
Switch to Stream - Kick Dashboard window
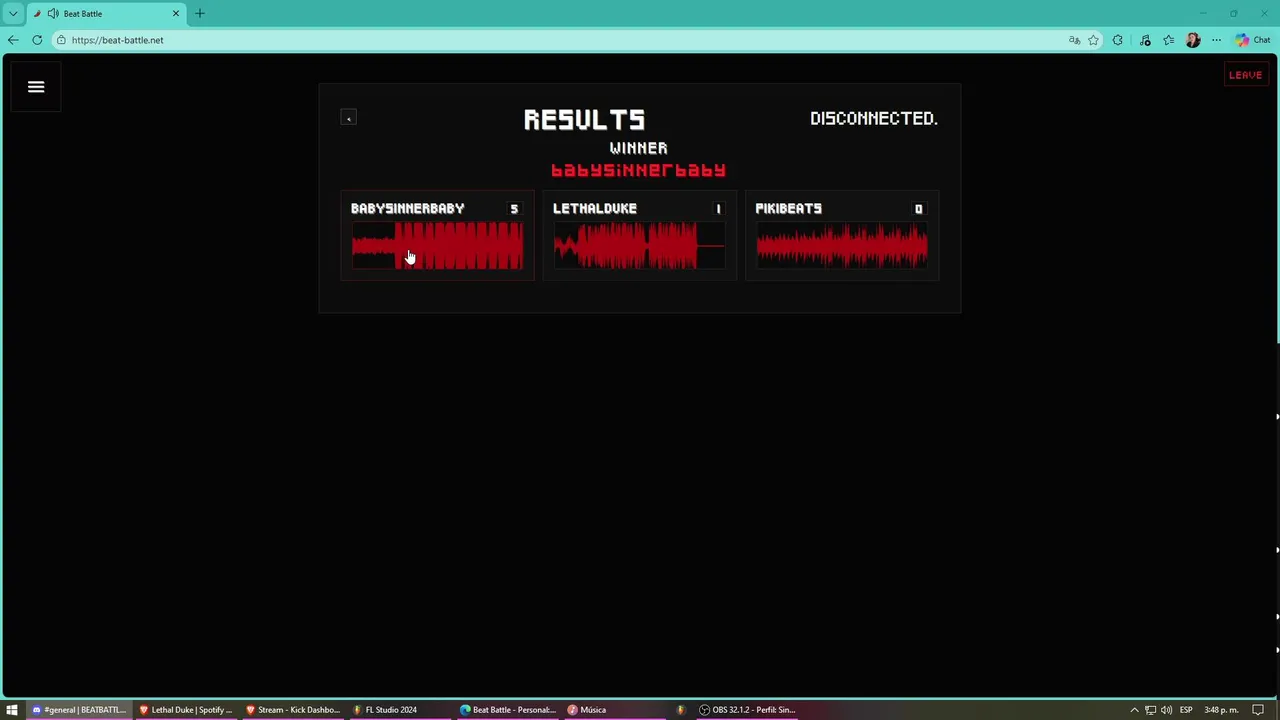pos(293,710)
